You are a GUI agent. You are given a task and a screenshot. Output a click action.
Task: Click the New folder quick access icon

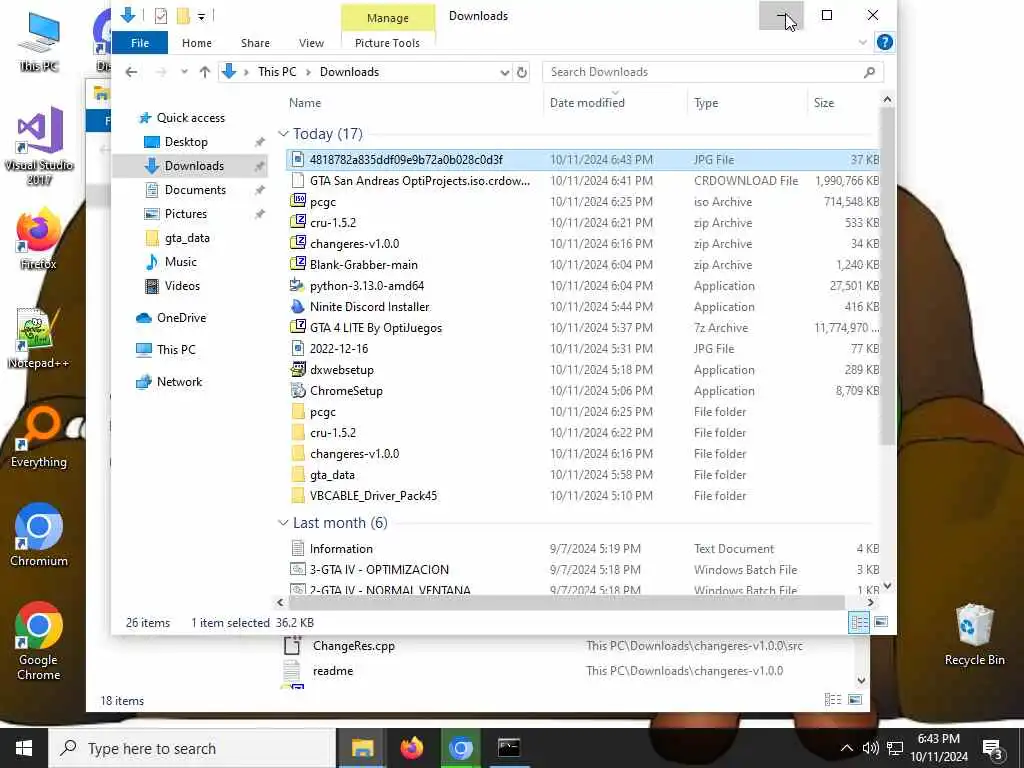click(x=184, y=16)
